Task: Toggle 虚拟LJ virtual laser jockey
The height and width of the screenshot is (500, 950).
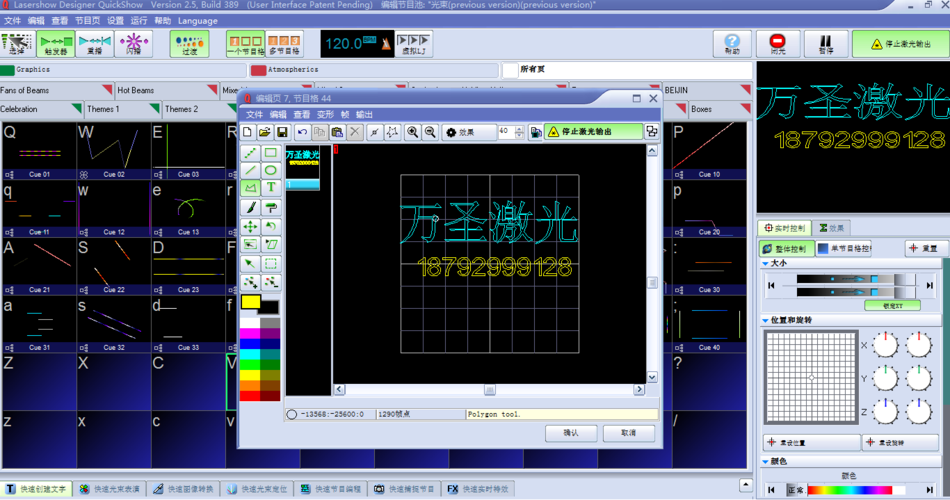Action: tap(414, 44)
